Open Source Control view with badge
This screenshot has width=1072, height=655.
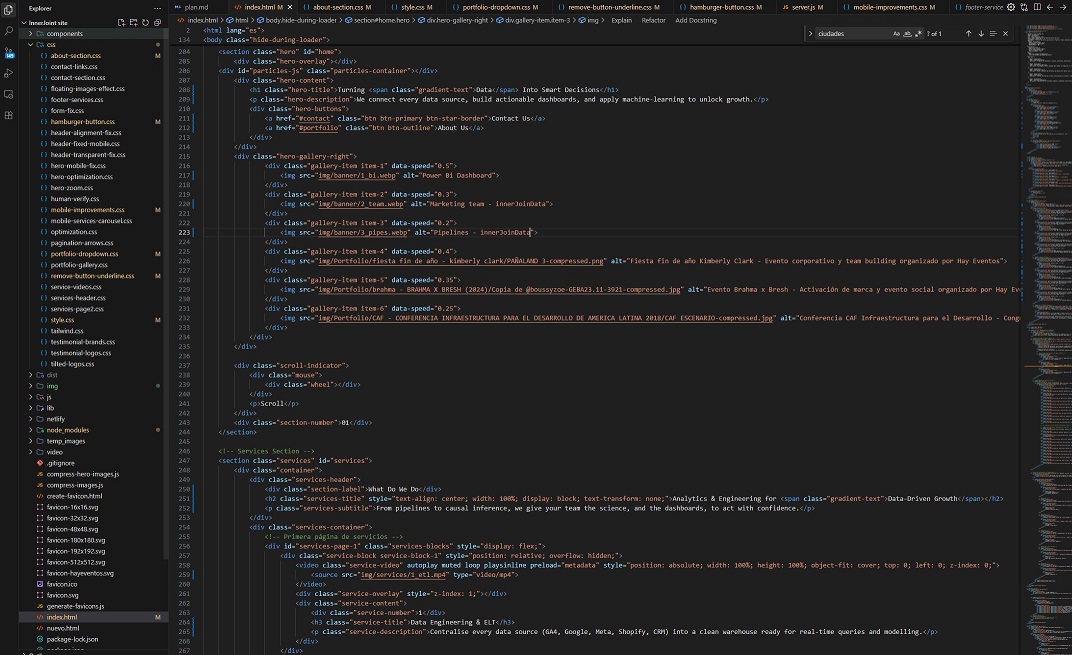[x=9, y=53]
